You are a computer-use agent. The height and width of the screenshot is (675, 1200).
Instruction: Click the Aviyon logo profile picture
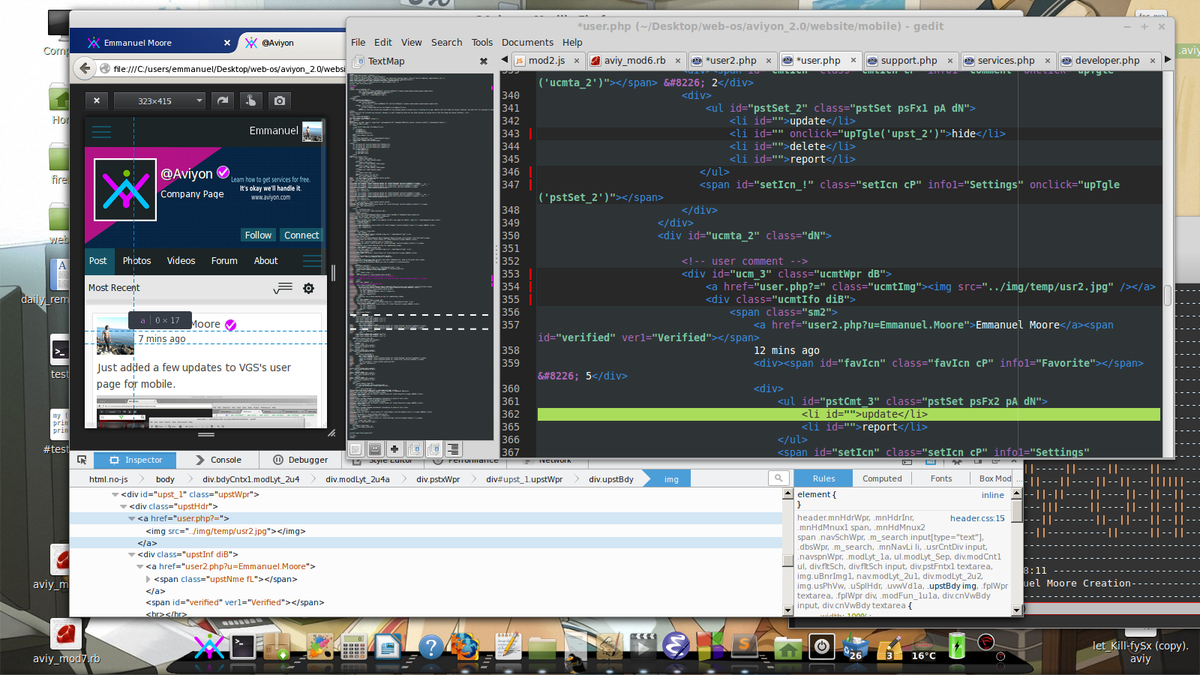pyautogui.click(x=125, y=189)
